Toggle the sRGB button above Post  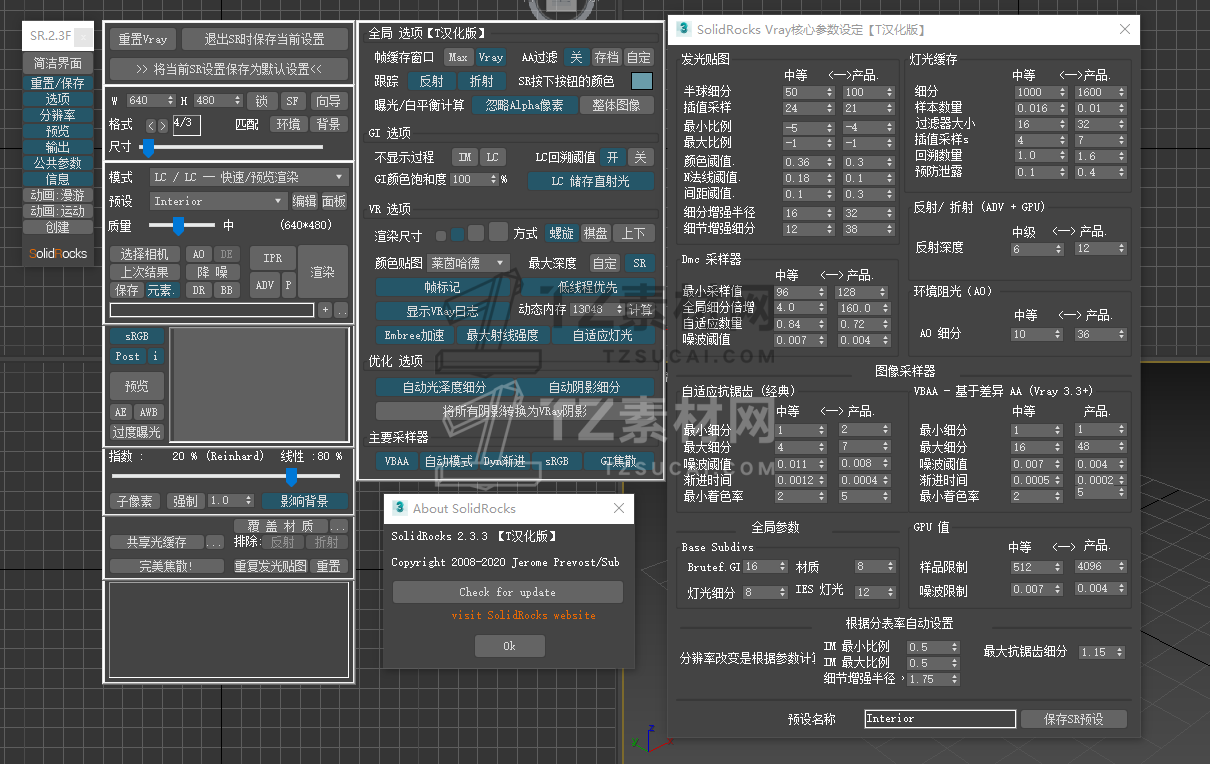pyautogui.click(x=137, y=336)
